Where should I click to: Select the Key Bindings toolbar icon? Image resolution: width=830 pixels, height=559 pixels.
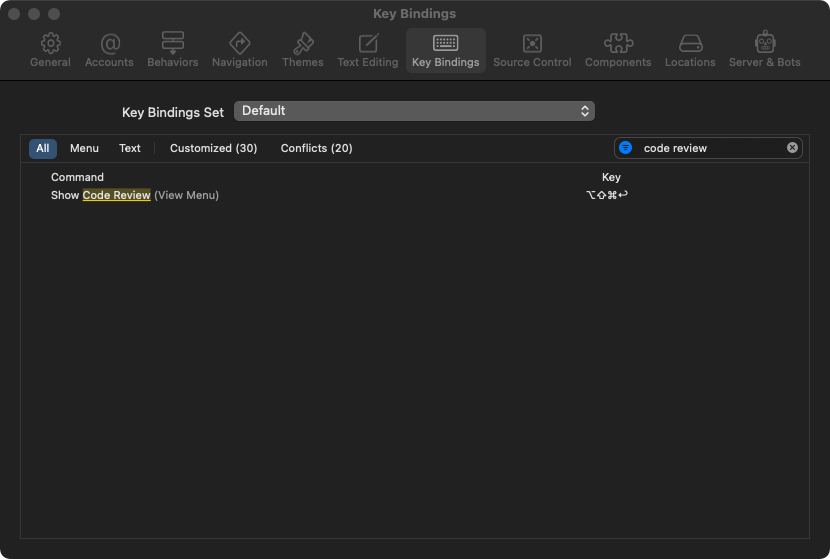click(x=446, y=50)
